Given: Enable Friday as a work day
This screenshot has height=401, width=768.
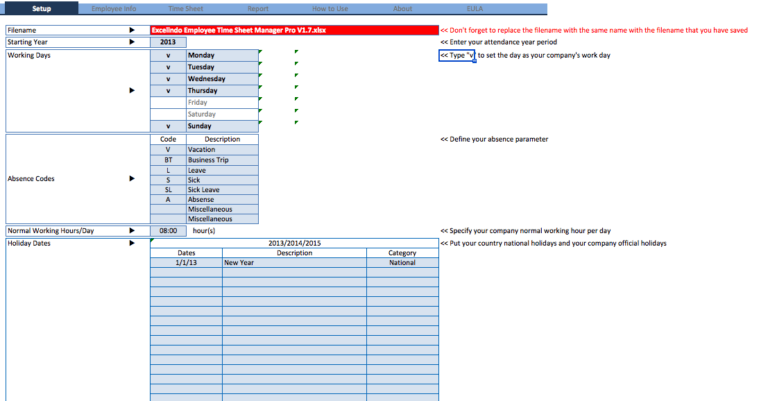Looking at the screenshot, I should (168, 102).
